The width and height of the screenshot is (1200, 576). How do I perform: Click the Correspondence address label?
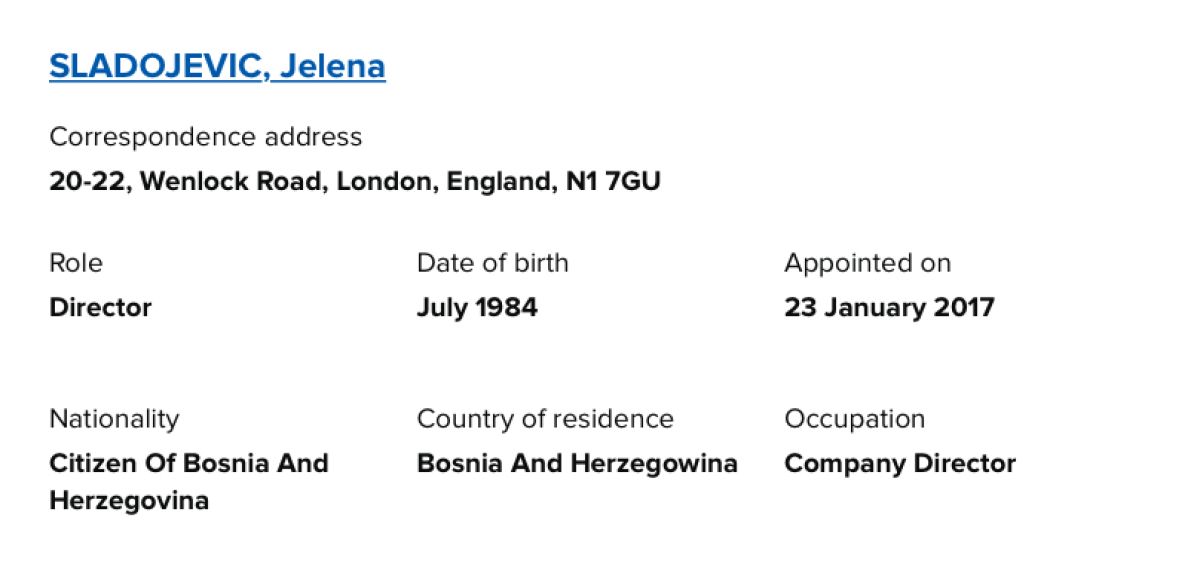point(205,136)
